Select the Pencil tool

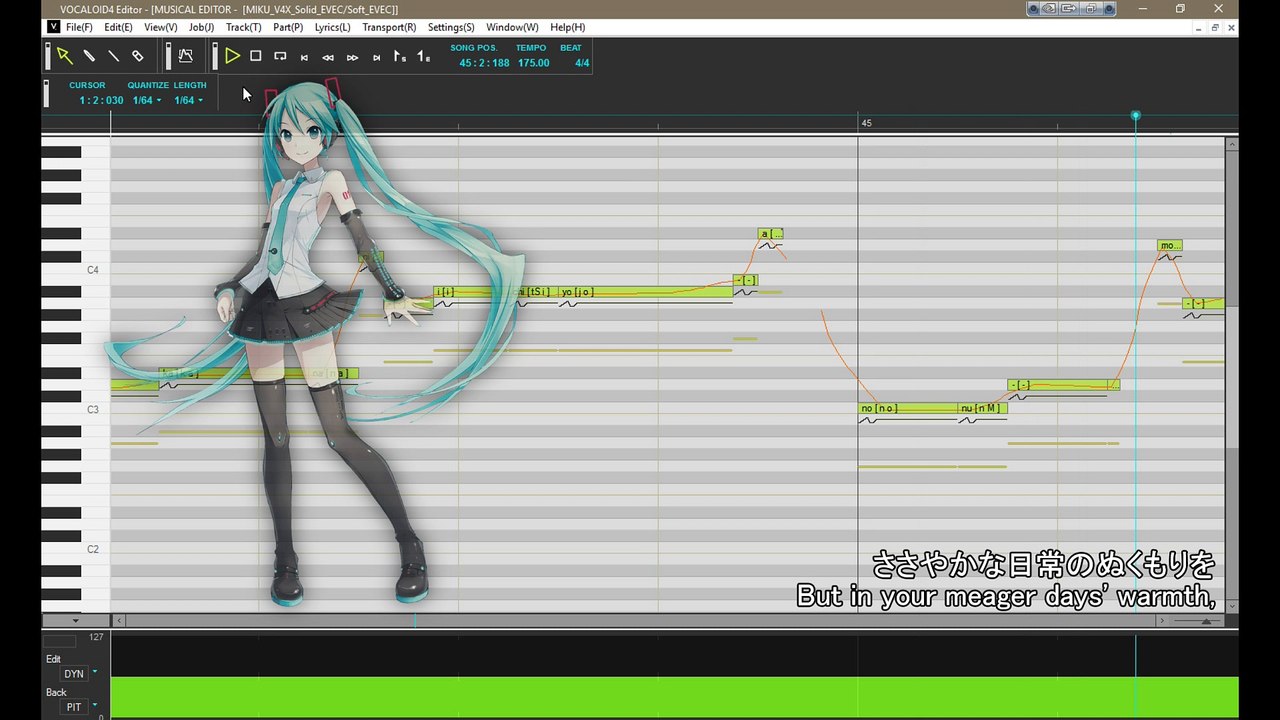click(89, 56)
